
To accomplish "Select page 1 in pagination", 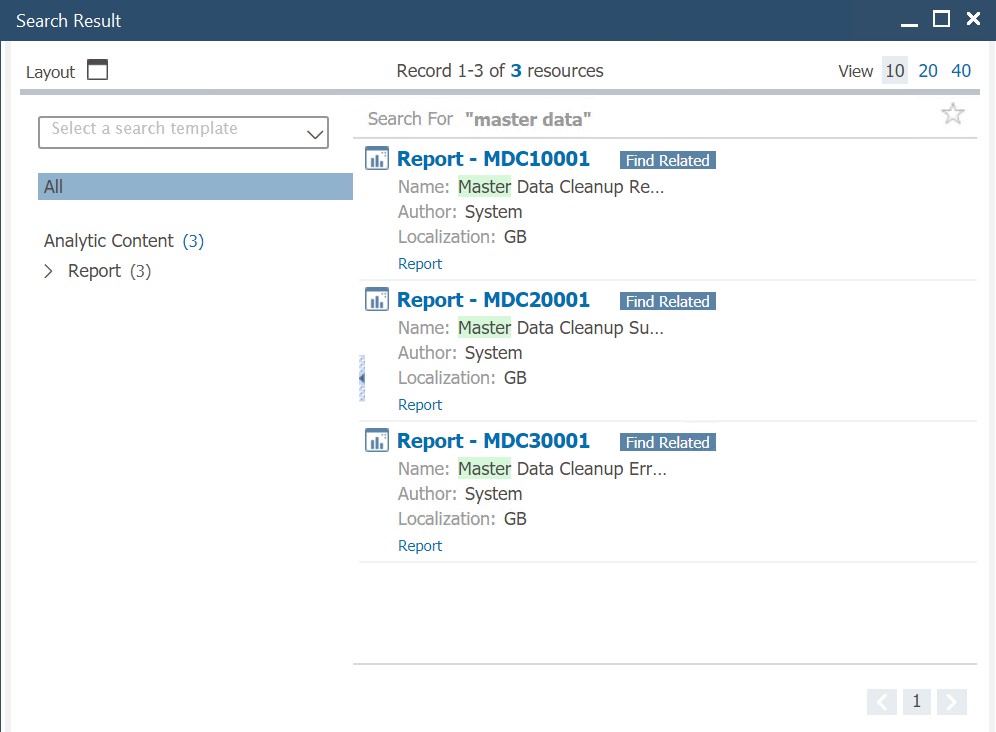I will click(x=916, y=701).
